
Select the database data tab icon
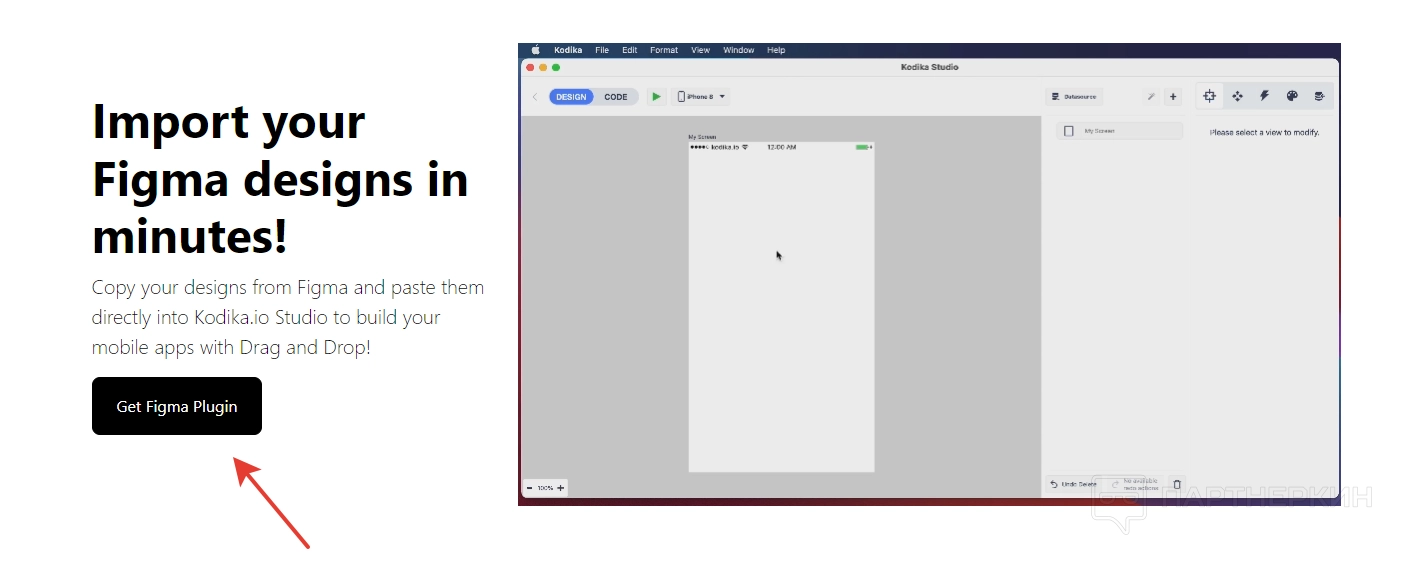1319,96
